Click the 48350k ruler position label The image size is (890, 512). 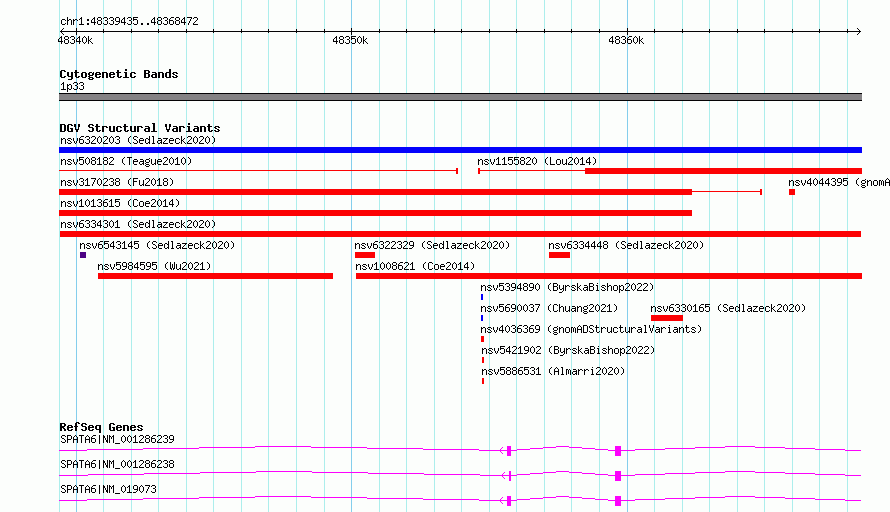[350, 40]
